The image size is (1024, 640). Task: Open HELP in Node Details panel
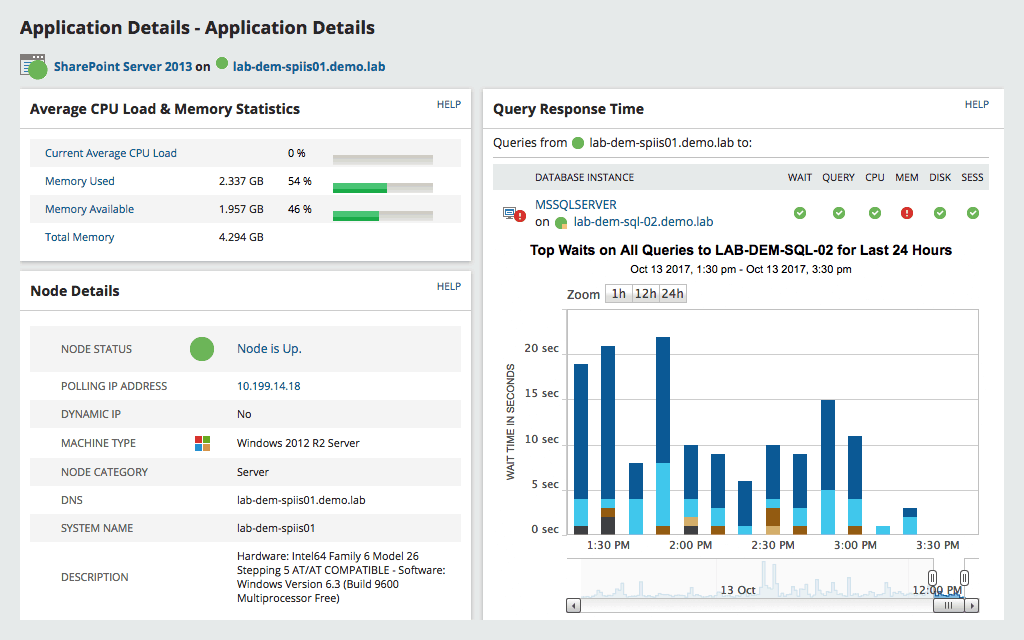449,287
